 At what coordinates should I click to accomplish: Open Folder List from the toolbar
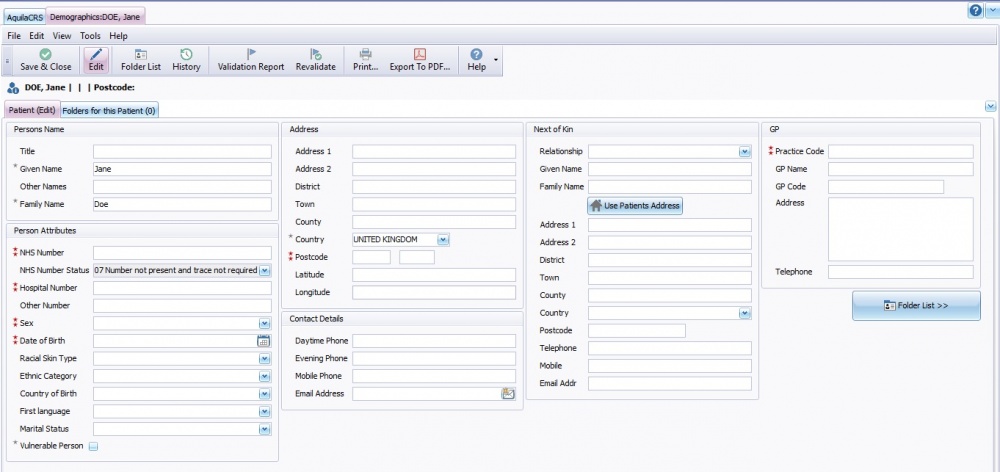click(141, 60)
